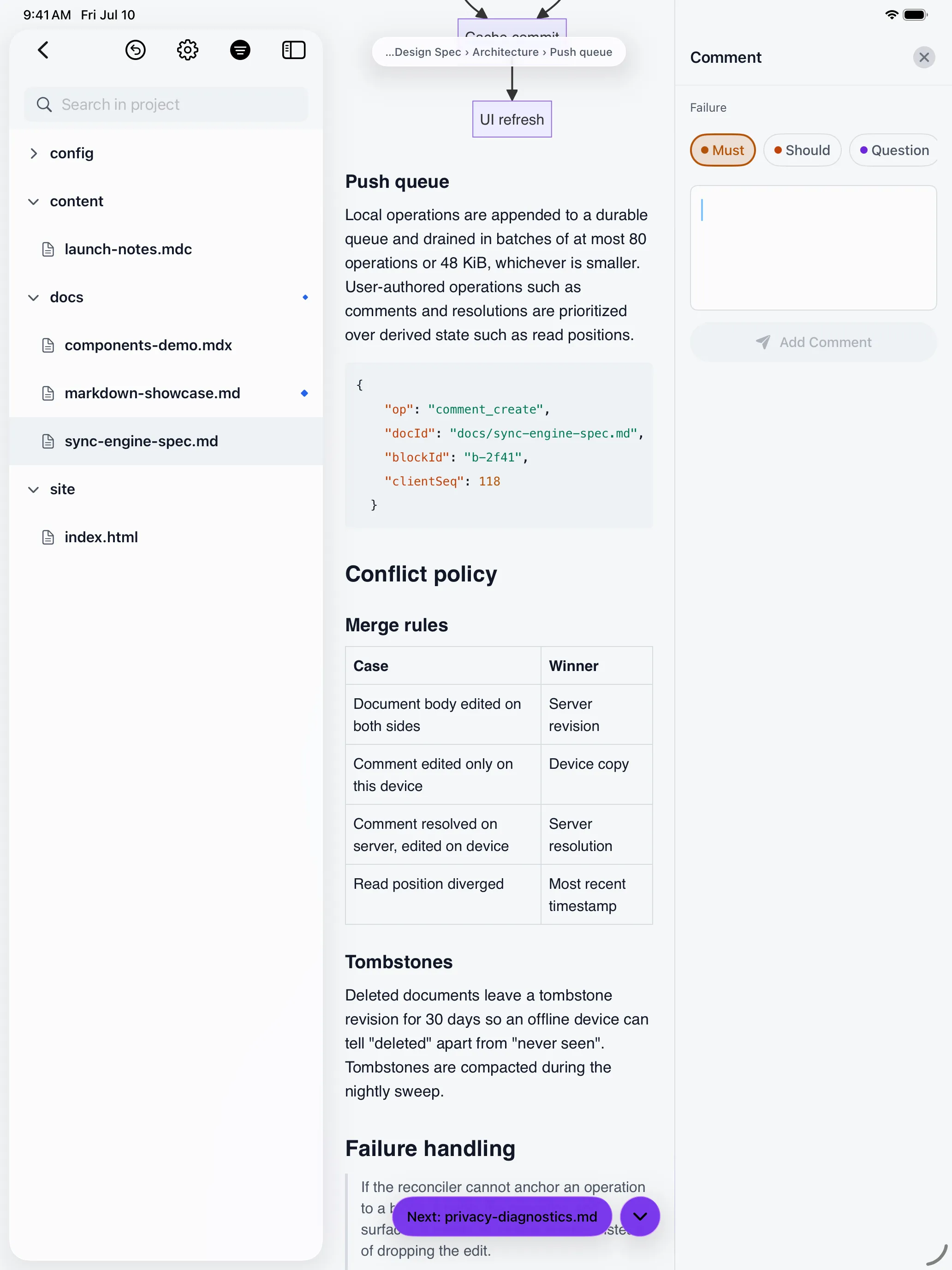Collapse the docs folder
The height and width of the screenshot is (1270, 952).
[x=34, y=297]
